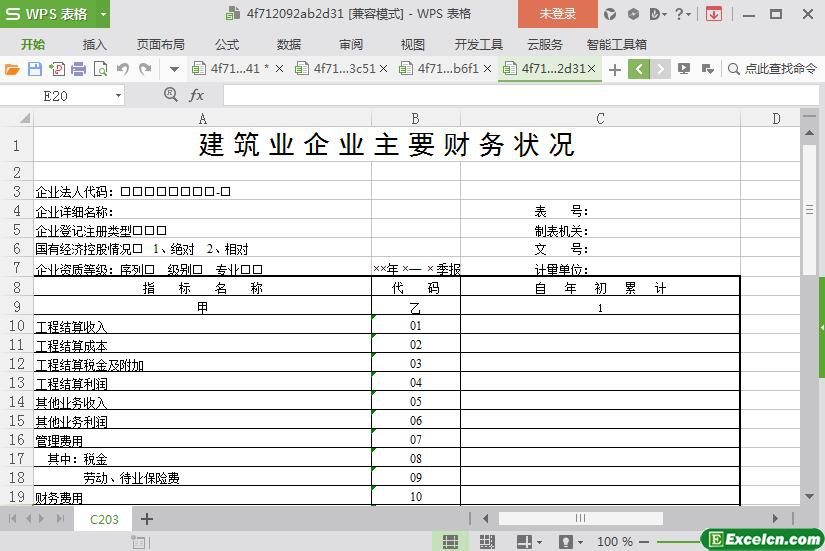Switch to the 开始 ribbon tab

[33, 45]
